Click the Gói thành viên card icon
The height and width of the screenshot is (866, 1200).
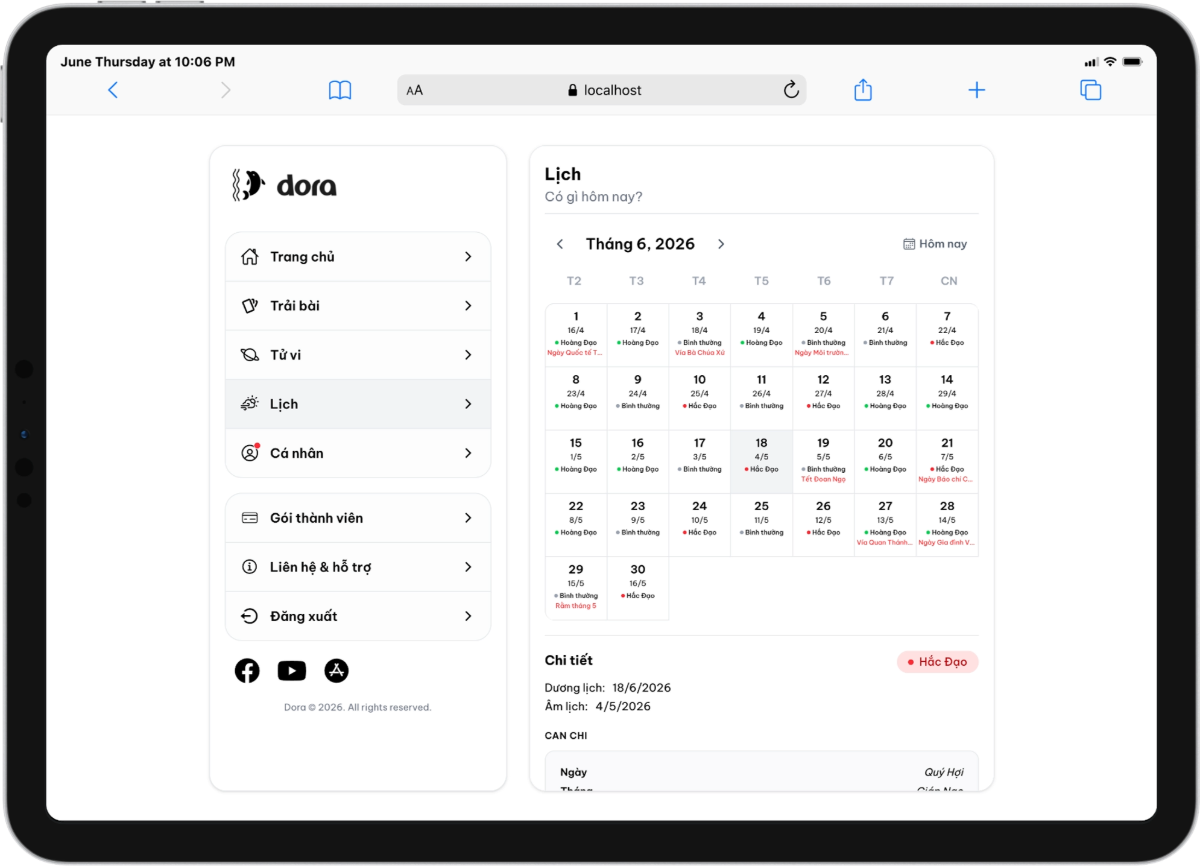point(250,518)
